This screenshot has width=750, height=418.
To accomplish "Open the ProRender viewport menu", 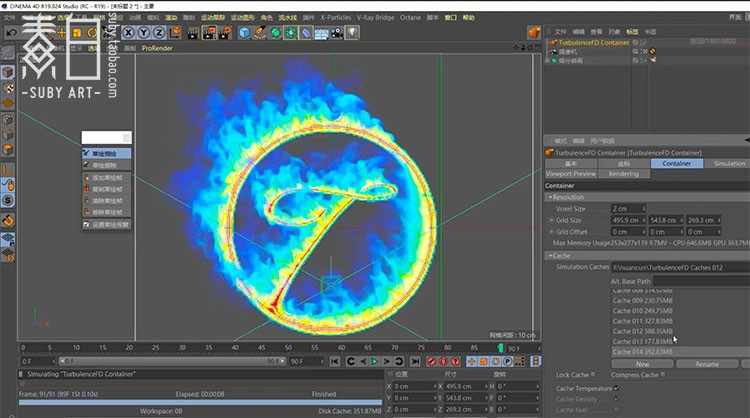I will coord(157,48).
